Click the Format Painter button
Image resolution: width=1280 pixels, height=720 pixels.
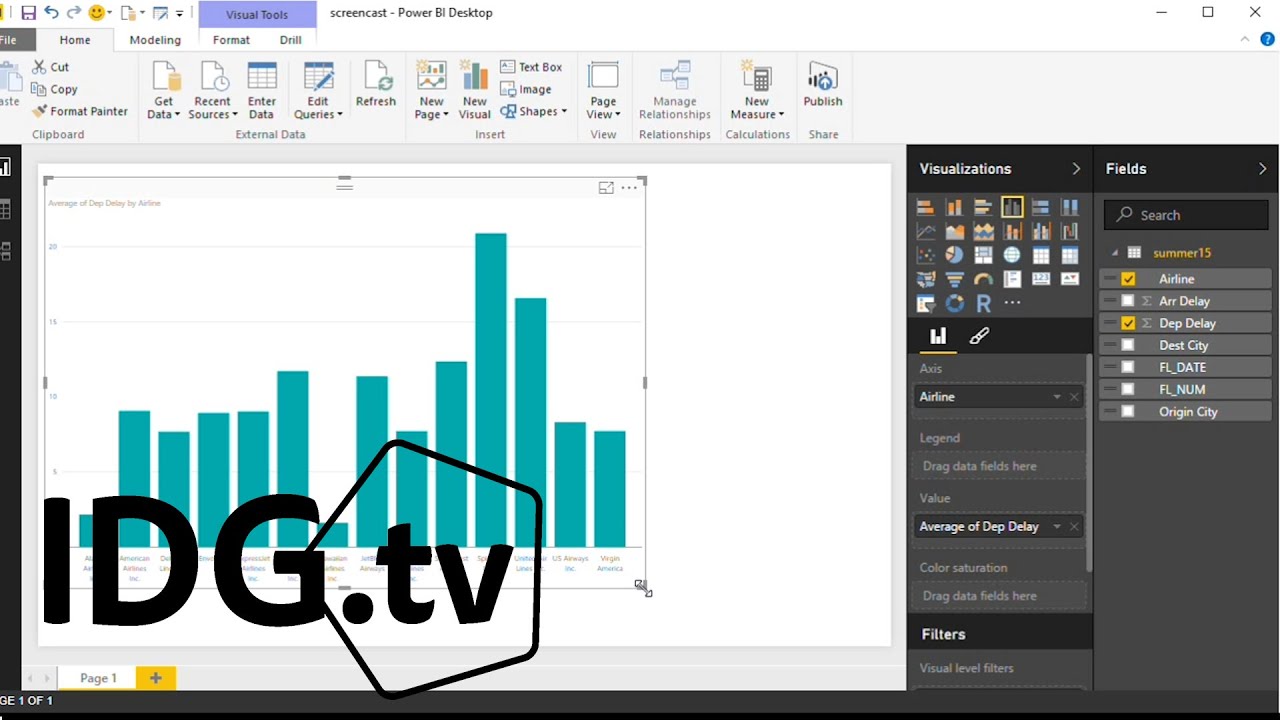(x=80, y=111)
